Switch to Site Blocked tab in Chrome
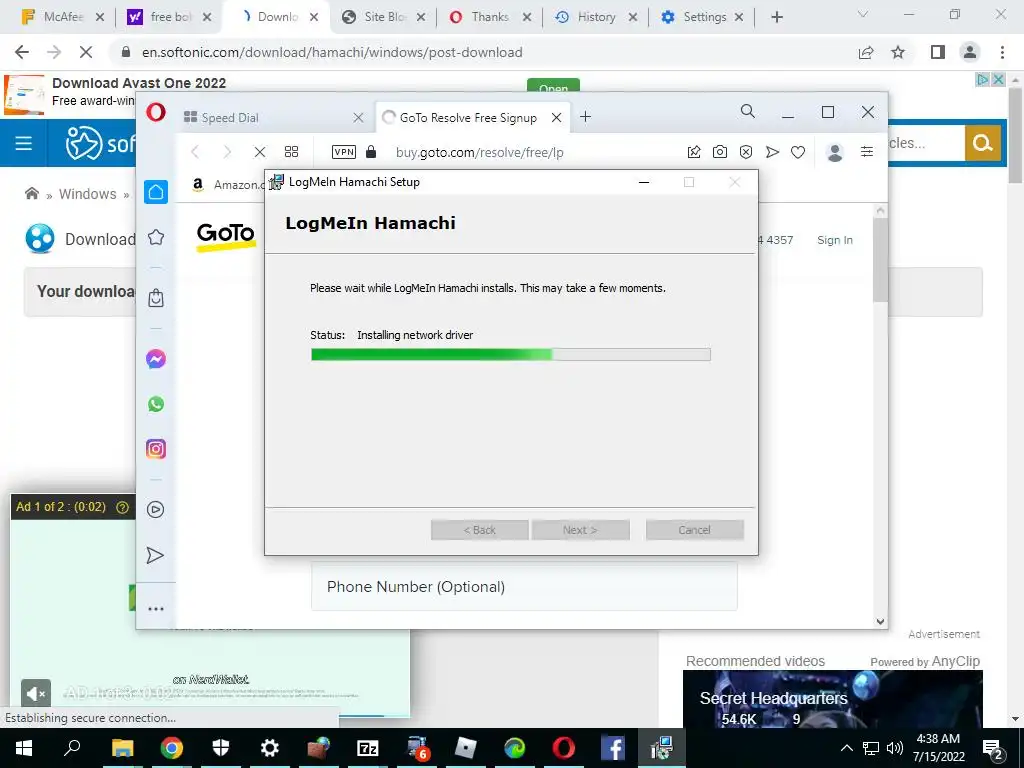This screenshot has height=768, width=1024. click(x=384, y=17)
